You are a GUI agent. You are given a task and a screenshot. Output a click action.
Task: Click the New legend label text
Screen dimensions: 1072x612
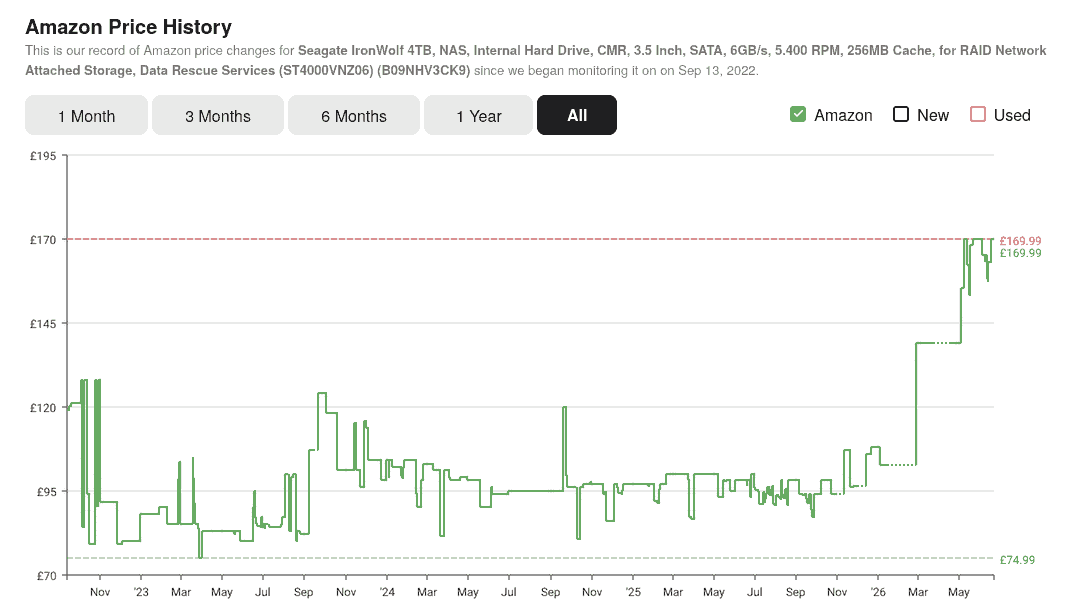(x=933, y=116)
